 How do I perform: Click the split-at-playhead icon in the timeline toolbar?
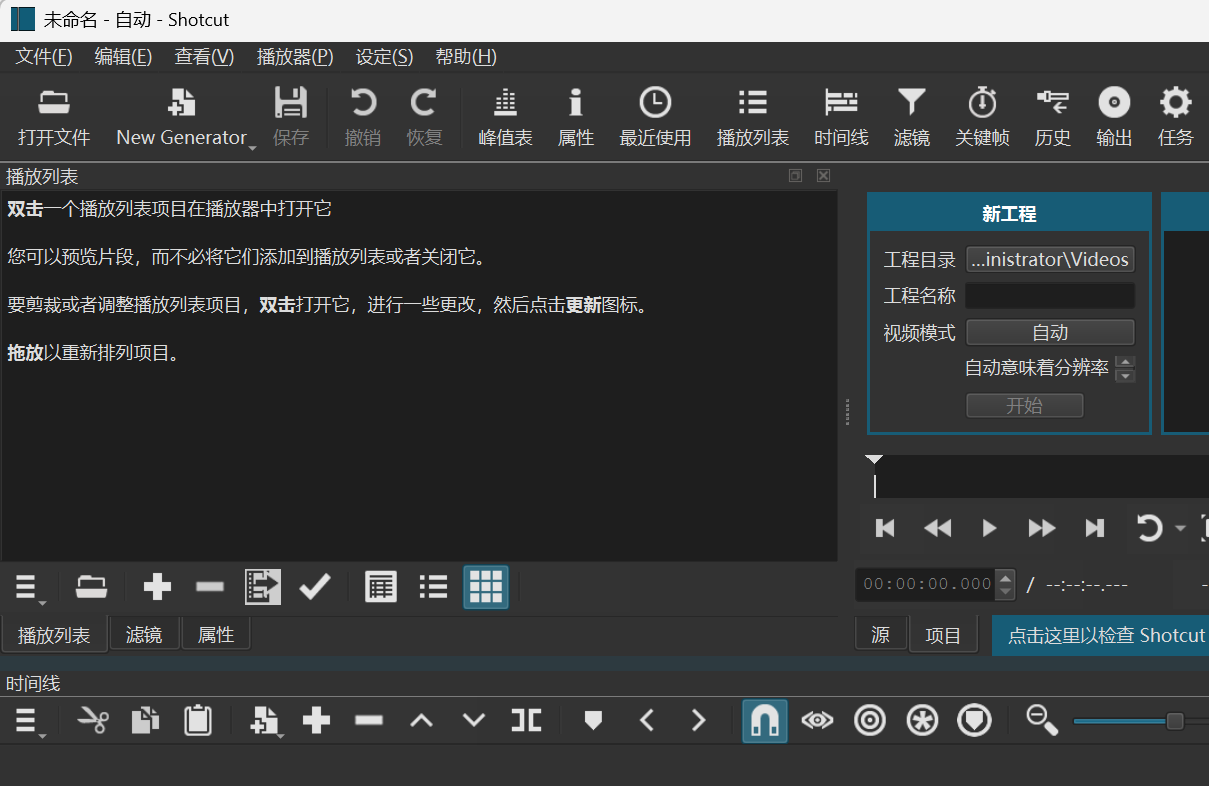[526, 720]
